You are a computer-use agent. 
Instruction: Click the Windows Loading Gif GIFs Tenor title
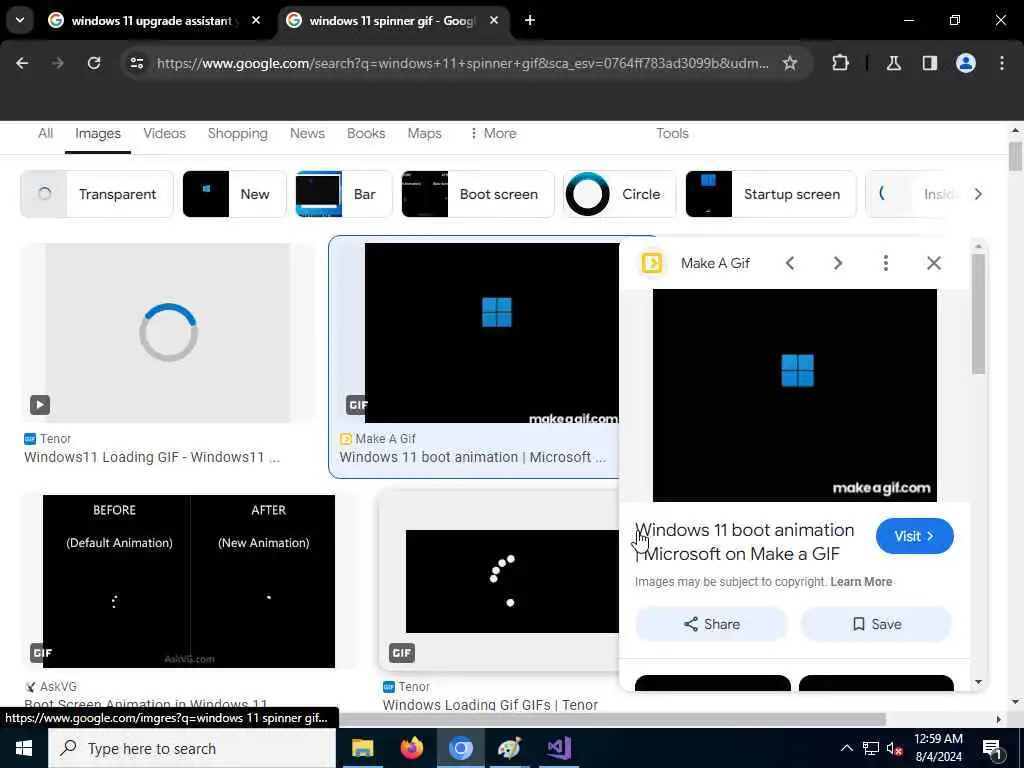click(x=490, y=705)
